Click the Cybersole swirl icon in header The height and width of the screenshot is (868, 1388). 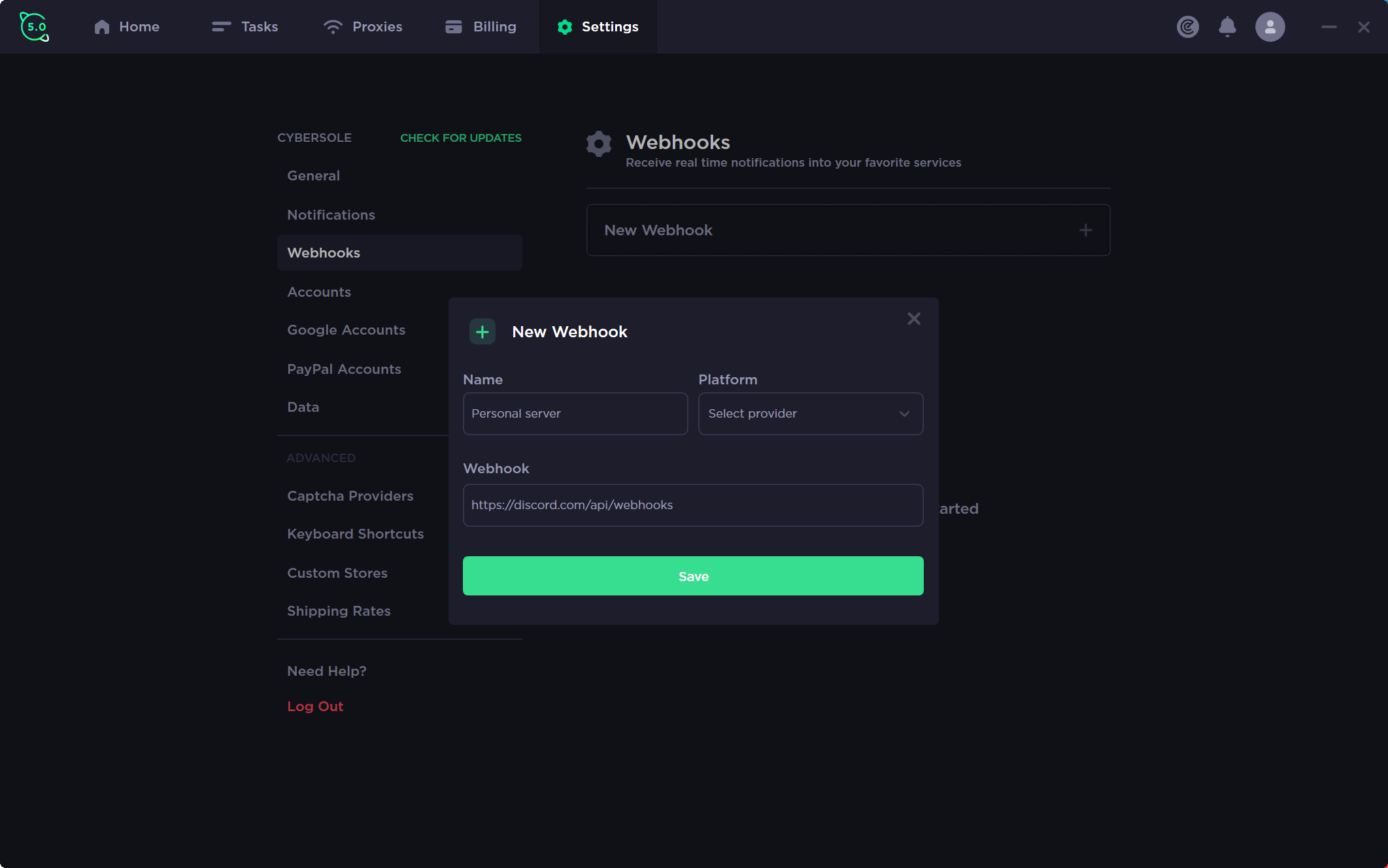1188,27
